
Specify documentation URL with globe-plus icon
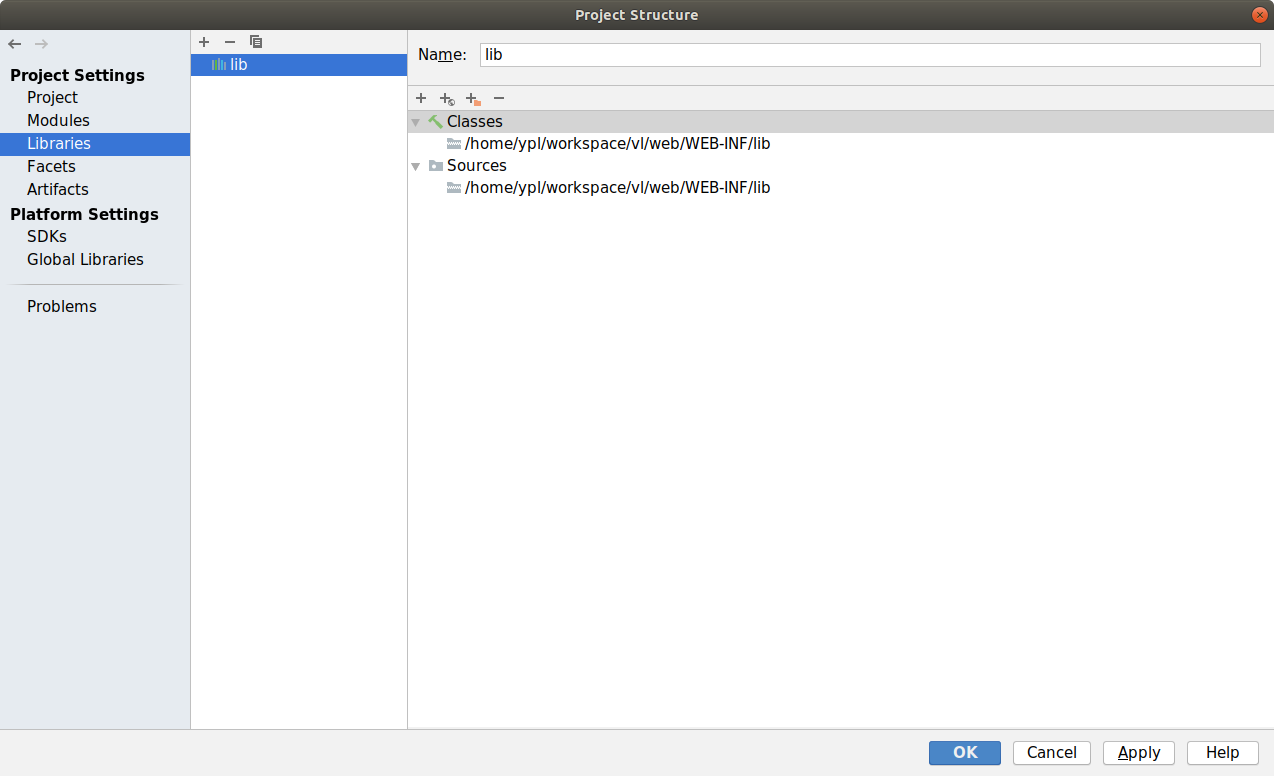pyautogui.click(x=447, y=98)
